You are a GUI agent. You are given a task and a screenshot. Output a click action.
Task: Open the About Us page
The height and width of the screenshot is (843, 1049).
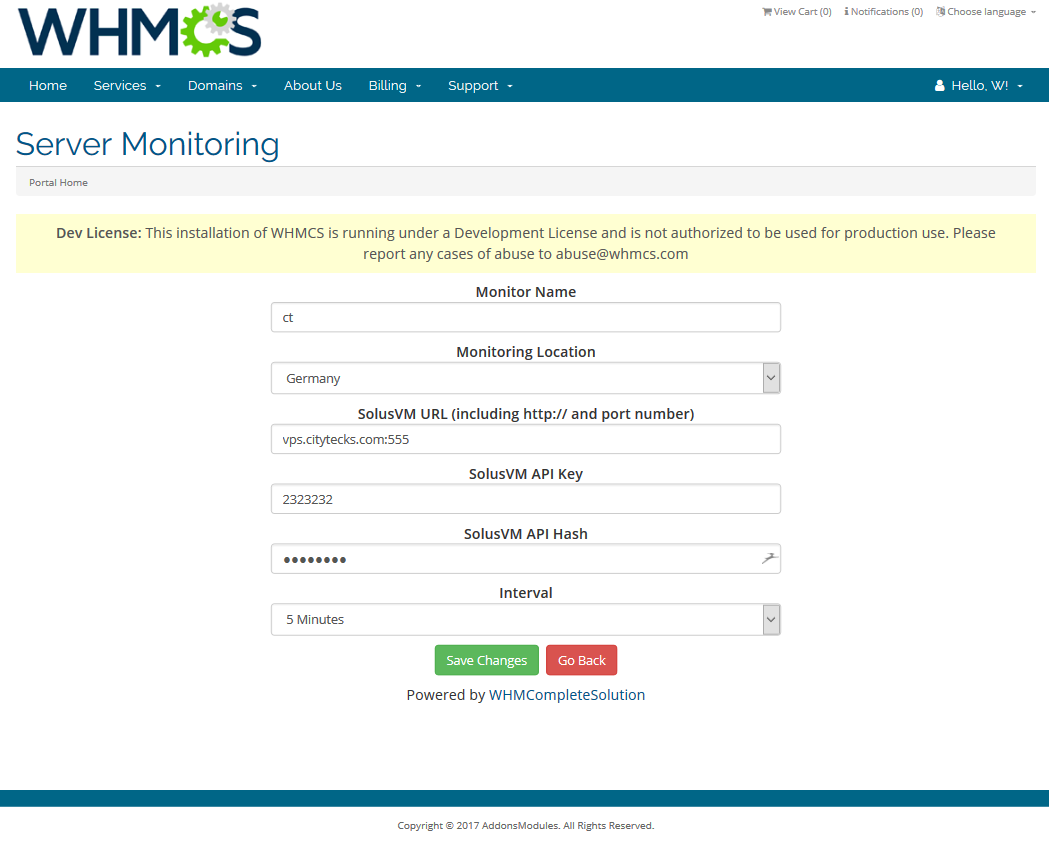(x=312, y=86)
